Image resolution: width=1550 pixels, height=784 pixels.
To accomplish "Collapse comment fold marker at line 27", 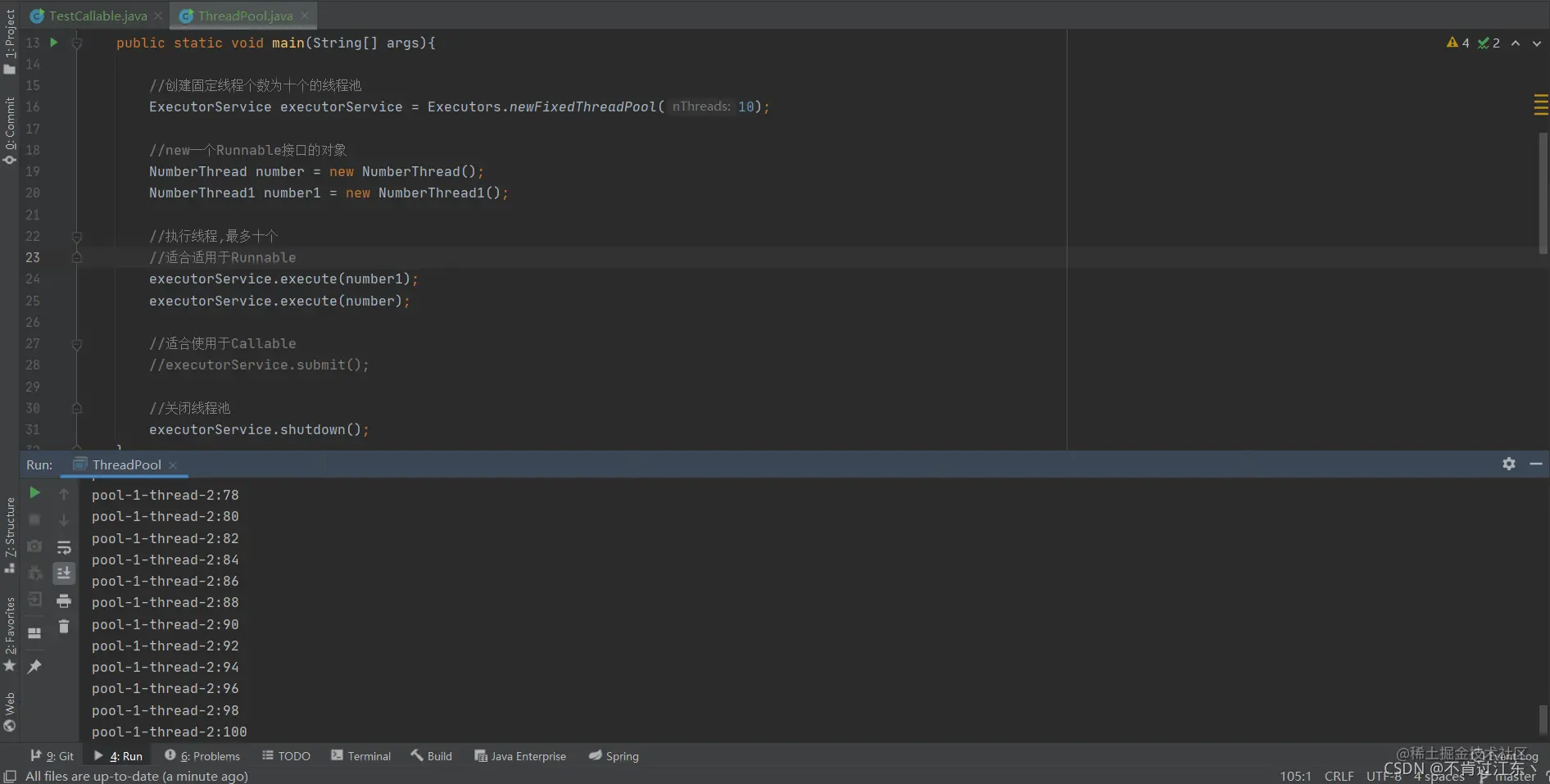I will tap(77, 344).
